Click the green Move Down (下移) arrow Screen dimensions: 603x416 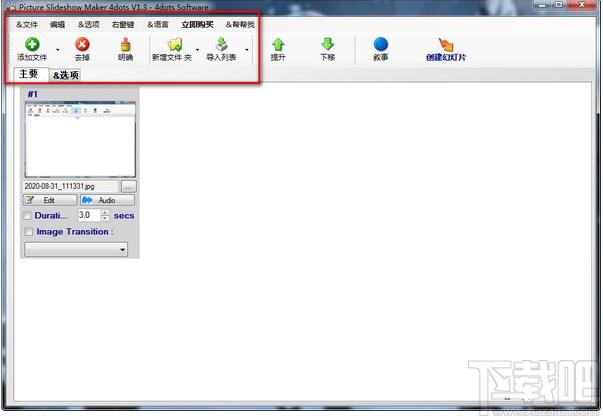coord(328,45)
